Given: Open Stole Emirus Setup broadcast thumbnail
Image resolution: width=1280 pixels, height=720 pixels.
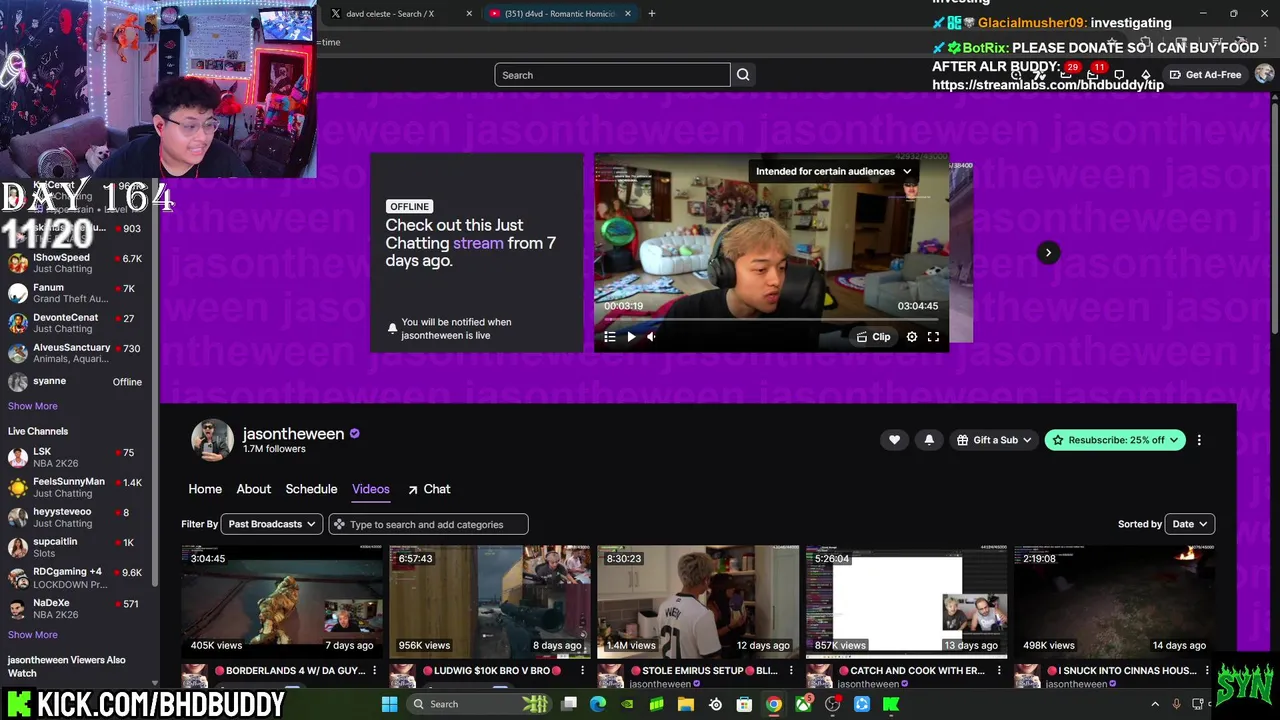Looking at the screenshot, I should coord(698,601).
